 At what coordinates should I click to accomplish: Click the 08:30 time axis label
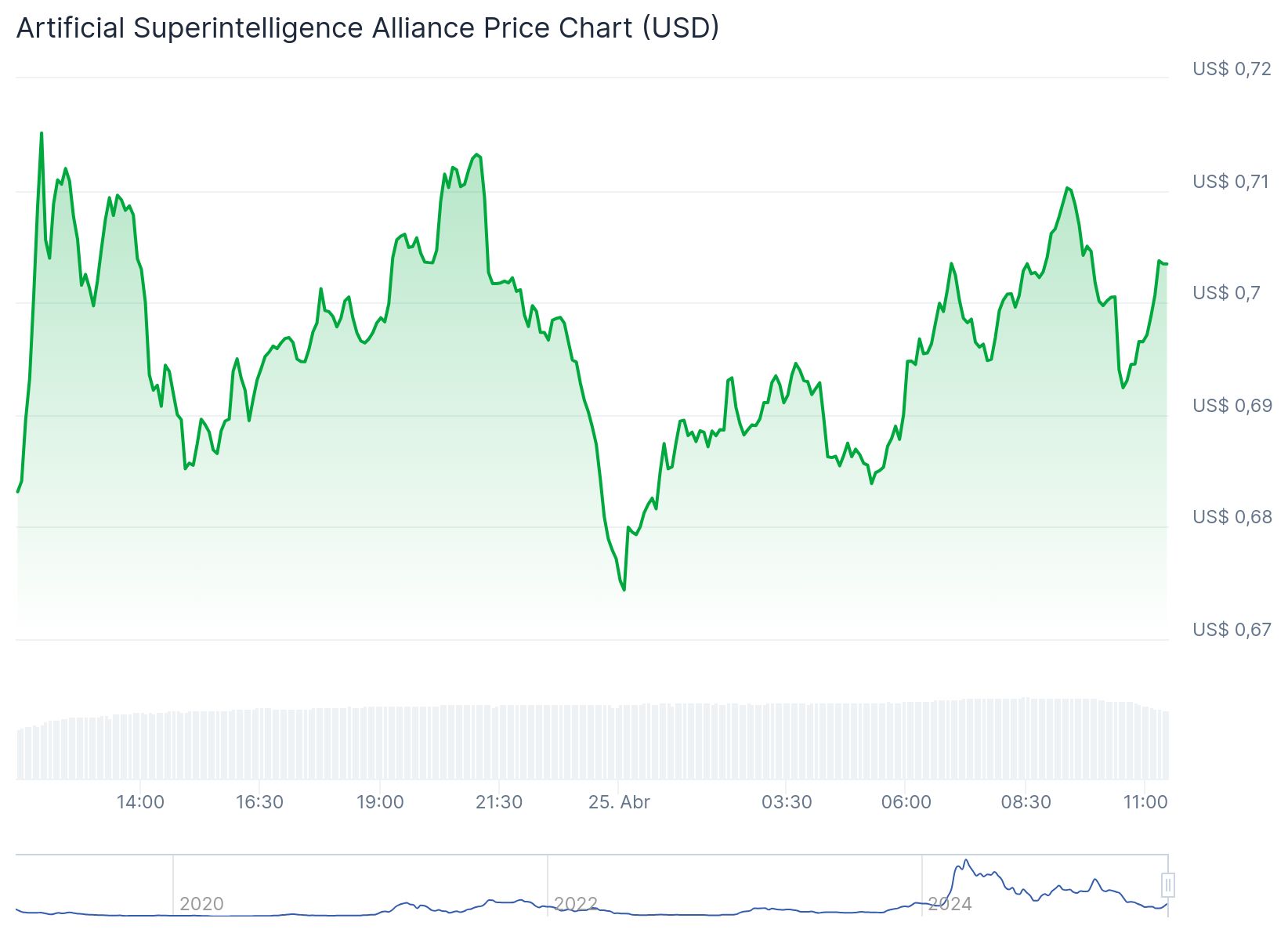click(x=1026, y=802)
